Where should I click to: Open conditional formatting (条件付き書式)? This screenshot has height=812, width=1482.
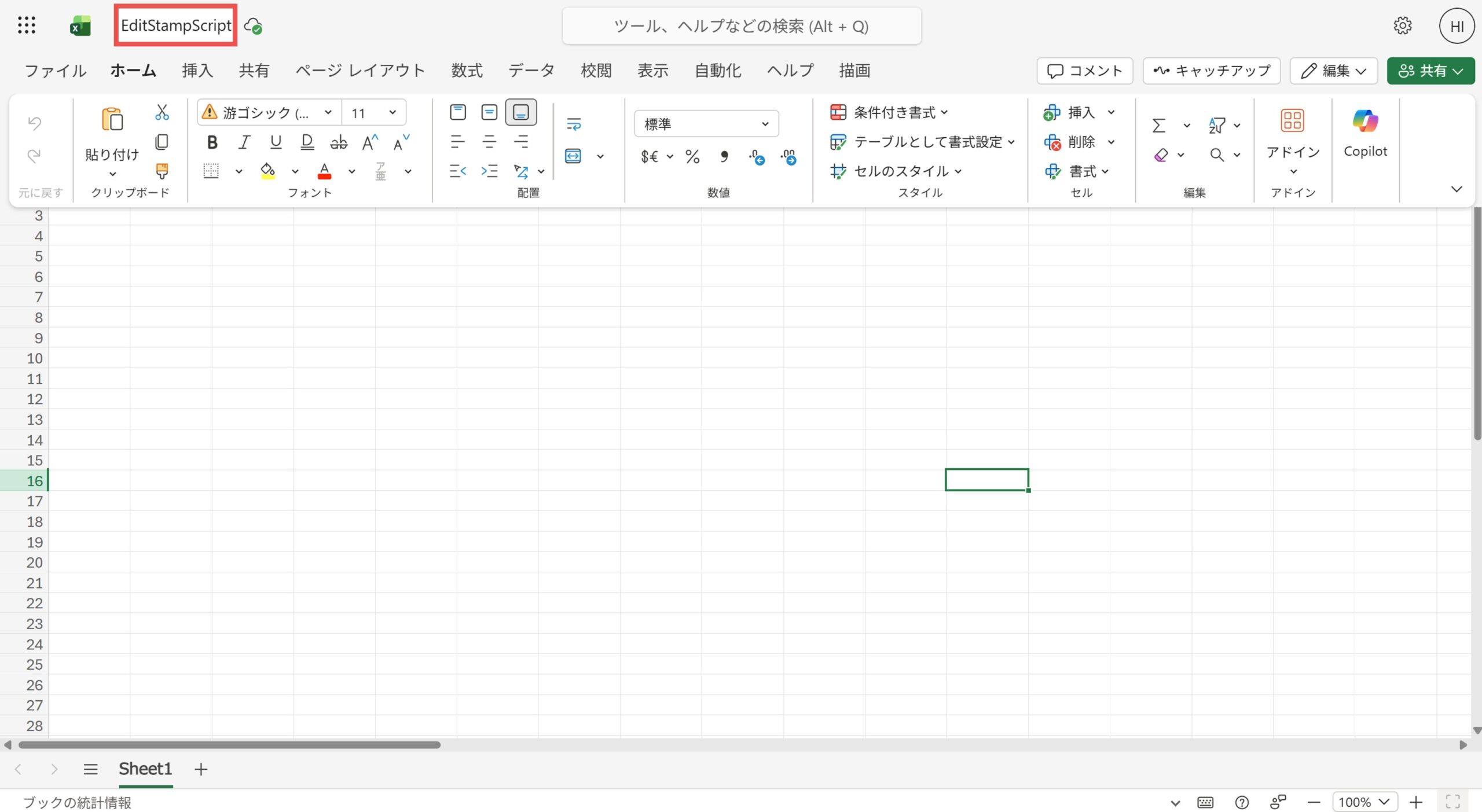[x=890, y=112]
